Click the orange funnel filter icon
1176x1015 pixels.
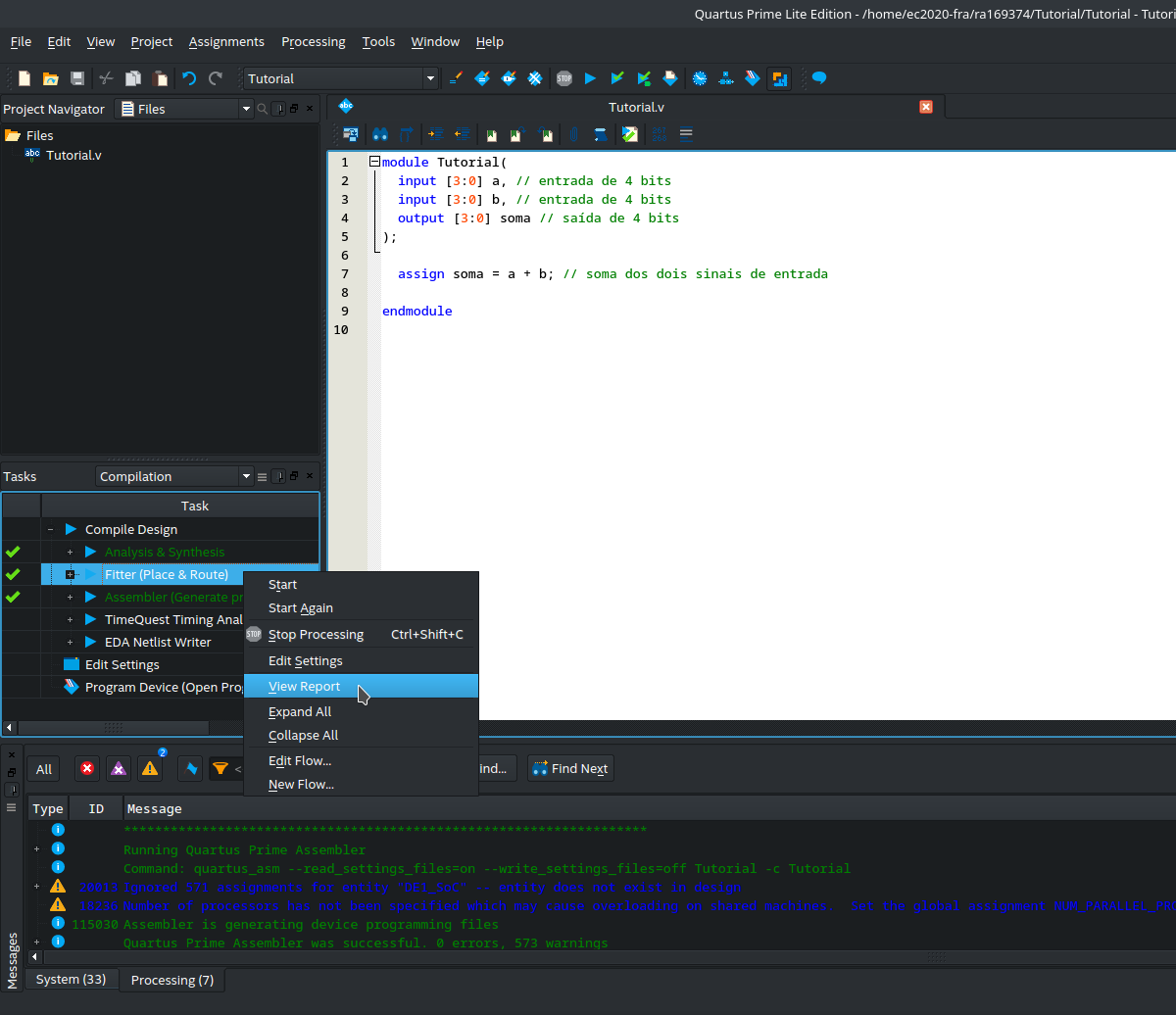[220, 769]
